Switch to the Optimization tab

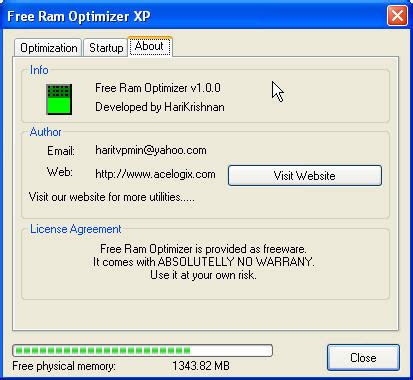coord(48,48)
